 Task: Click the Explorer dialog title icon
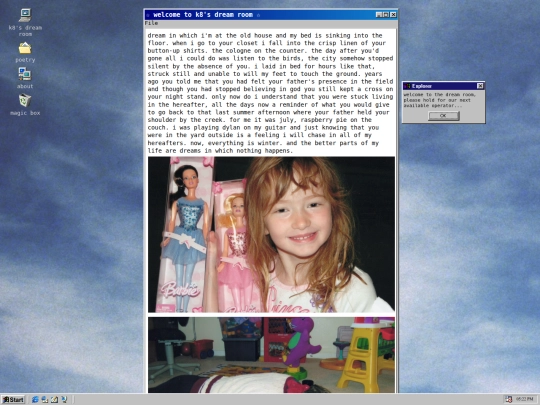[407, 86]
